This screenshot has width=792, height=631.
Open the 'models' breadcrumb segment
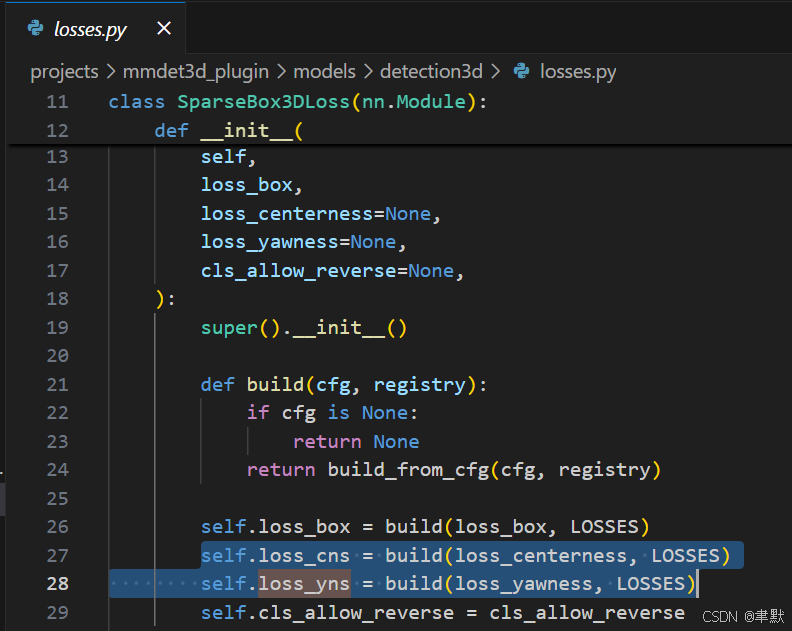[x=325, y=72]
